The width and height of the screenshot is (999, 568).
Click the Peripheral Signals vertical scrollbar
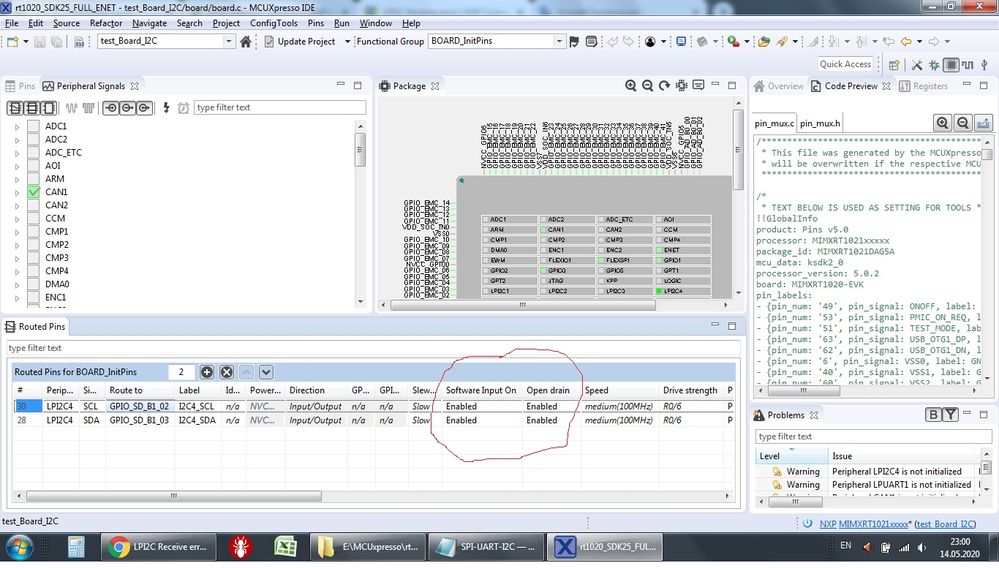[x=361, y=150]
